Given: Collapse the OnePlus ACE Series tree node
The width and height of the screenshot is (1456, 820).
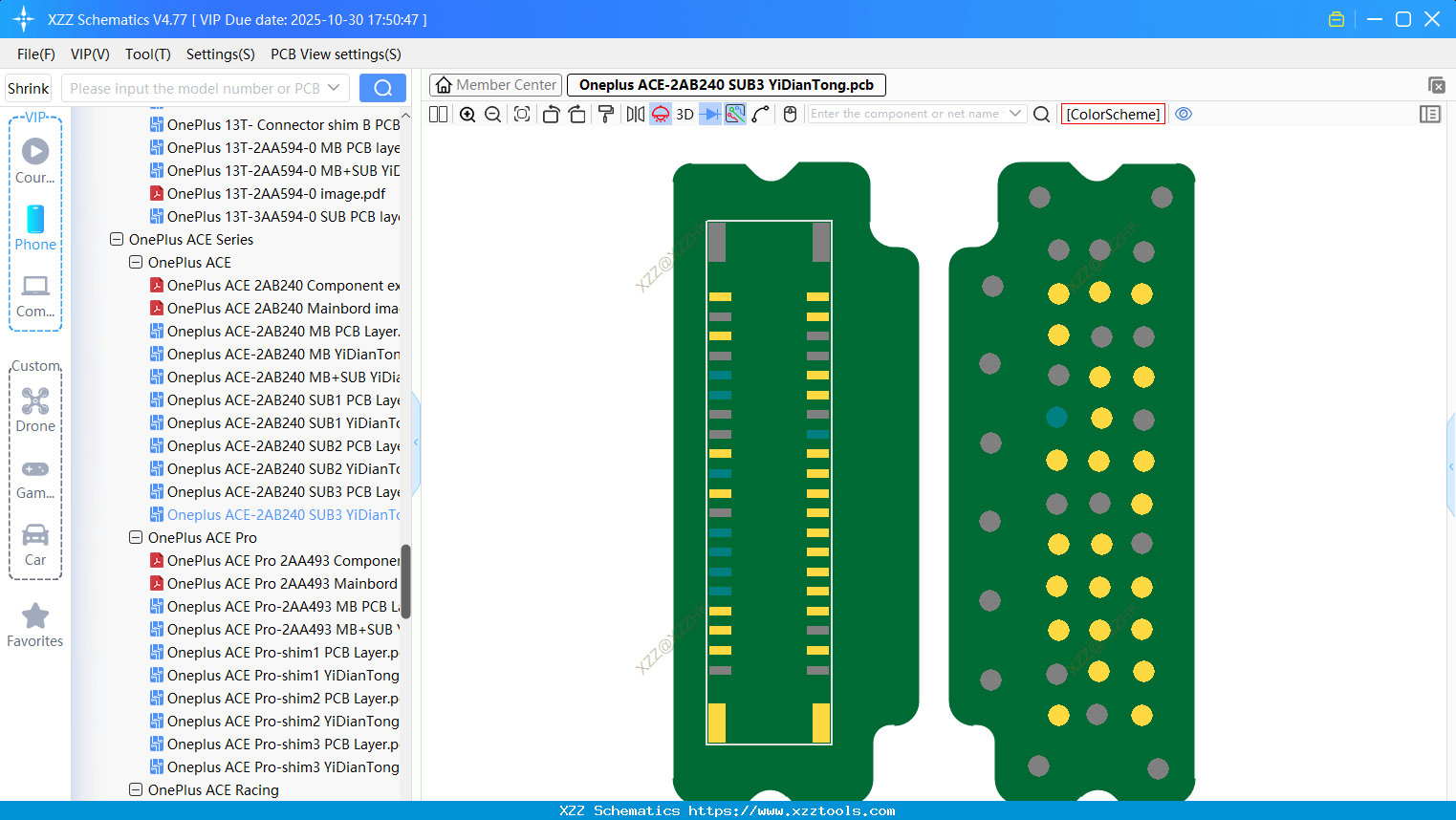Looking at the screenshot, I should click(x=116, y=239).
